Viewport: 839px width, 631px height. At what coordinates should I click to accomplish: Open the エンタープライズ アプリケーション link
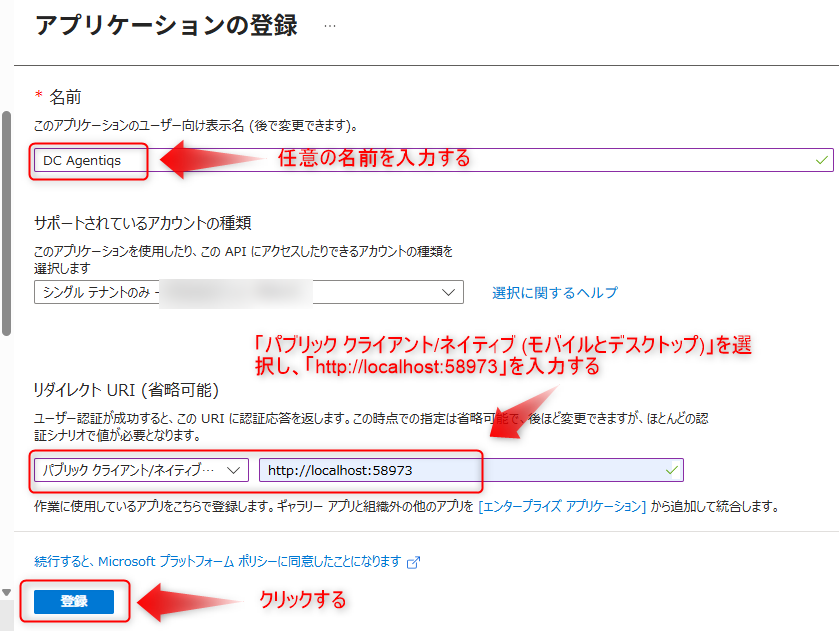click(562, 506)
